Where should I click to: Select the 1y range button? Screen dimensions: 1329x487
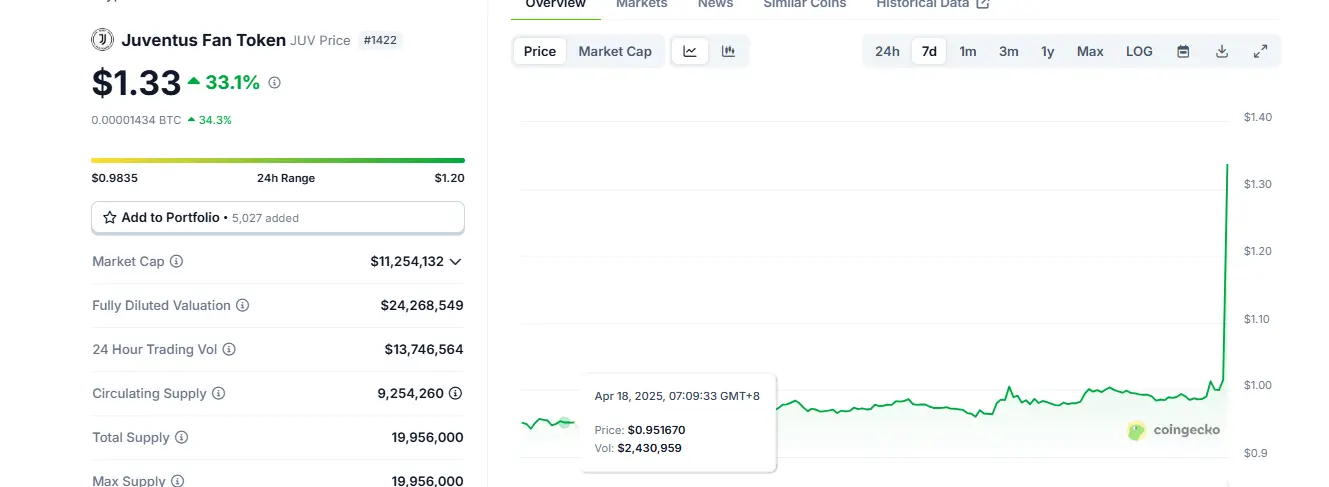click(1047, 51)
